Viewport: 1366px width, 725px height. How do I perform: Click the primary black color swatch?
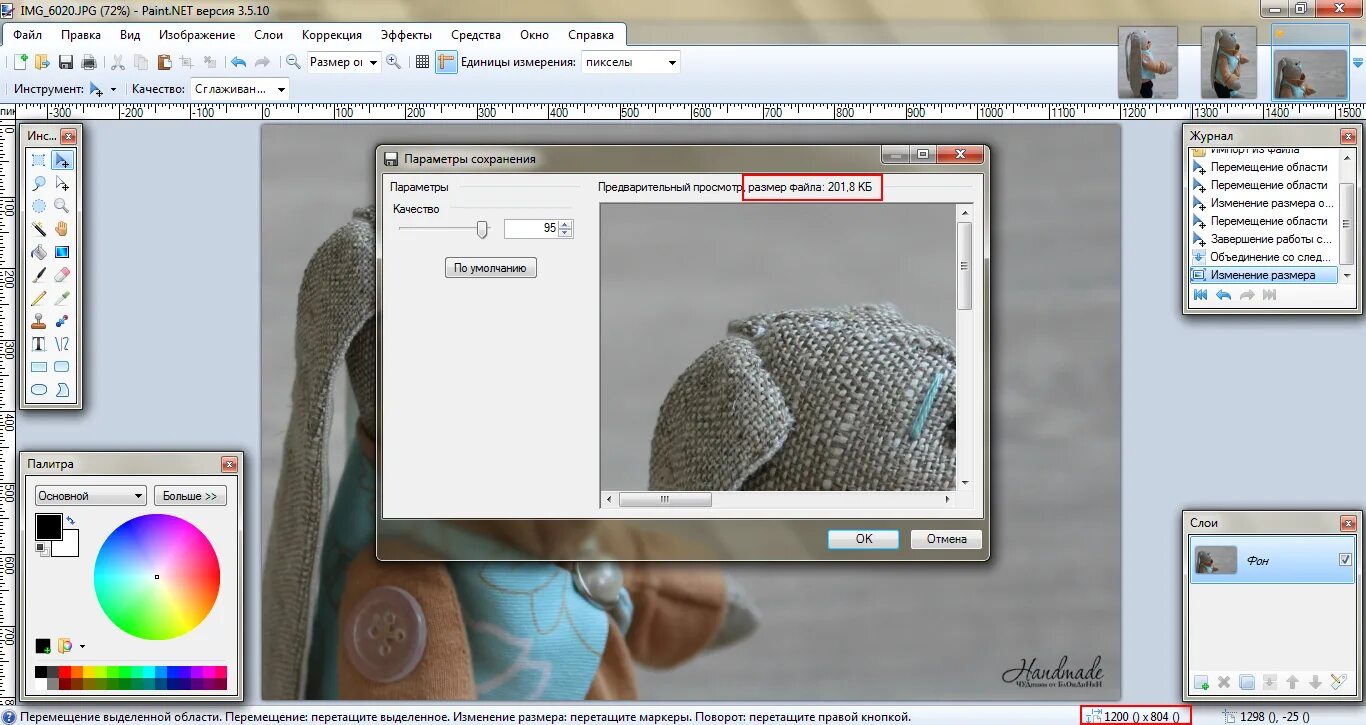click(48, 527)
